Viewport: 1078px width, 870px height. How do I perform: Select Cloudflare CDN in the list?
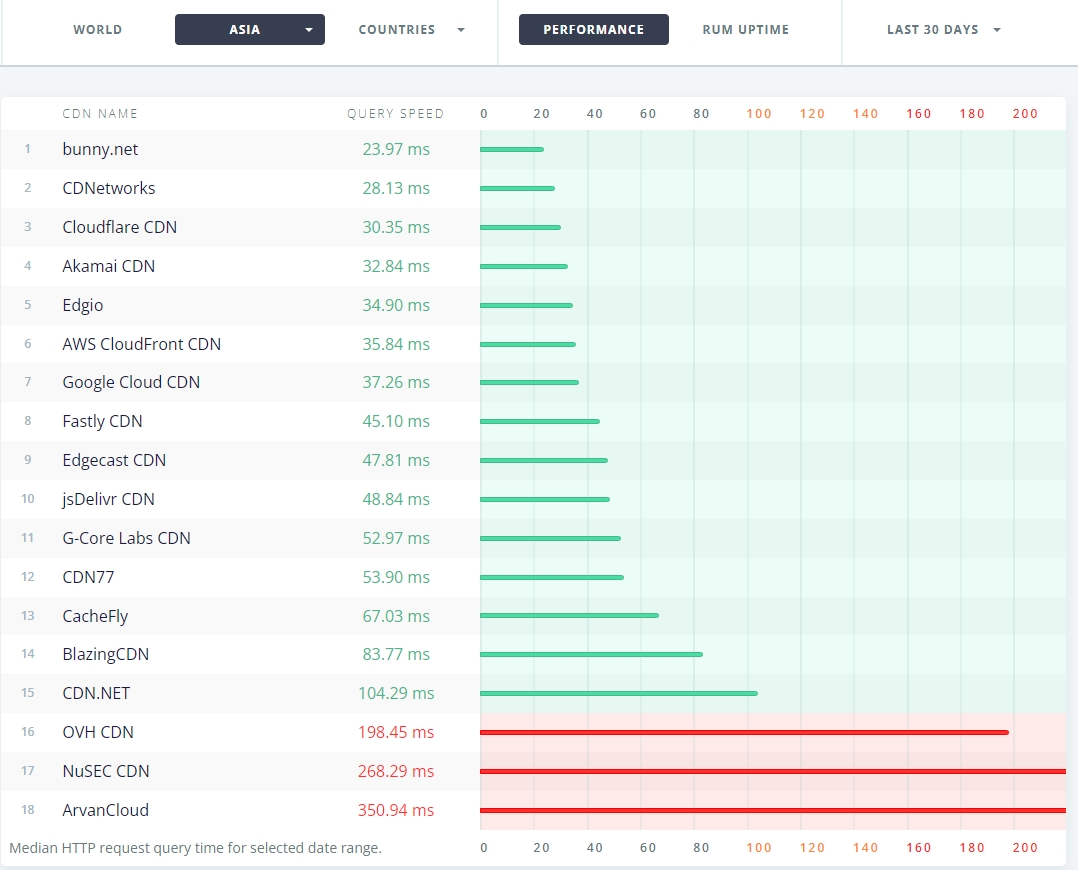click(x=120, y=227)
